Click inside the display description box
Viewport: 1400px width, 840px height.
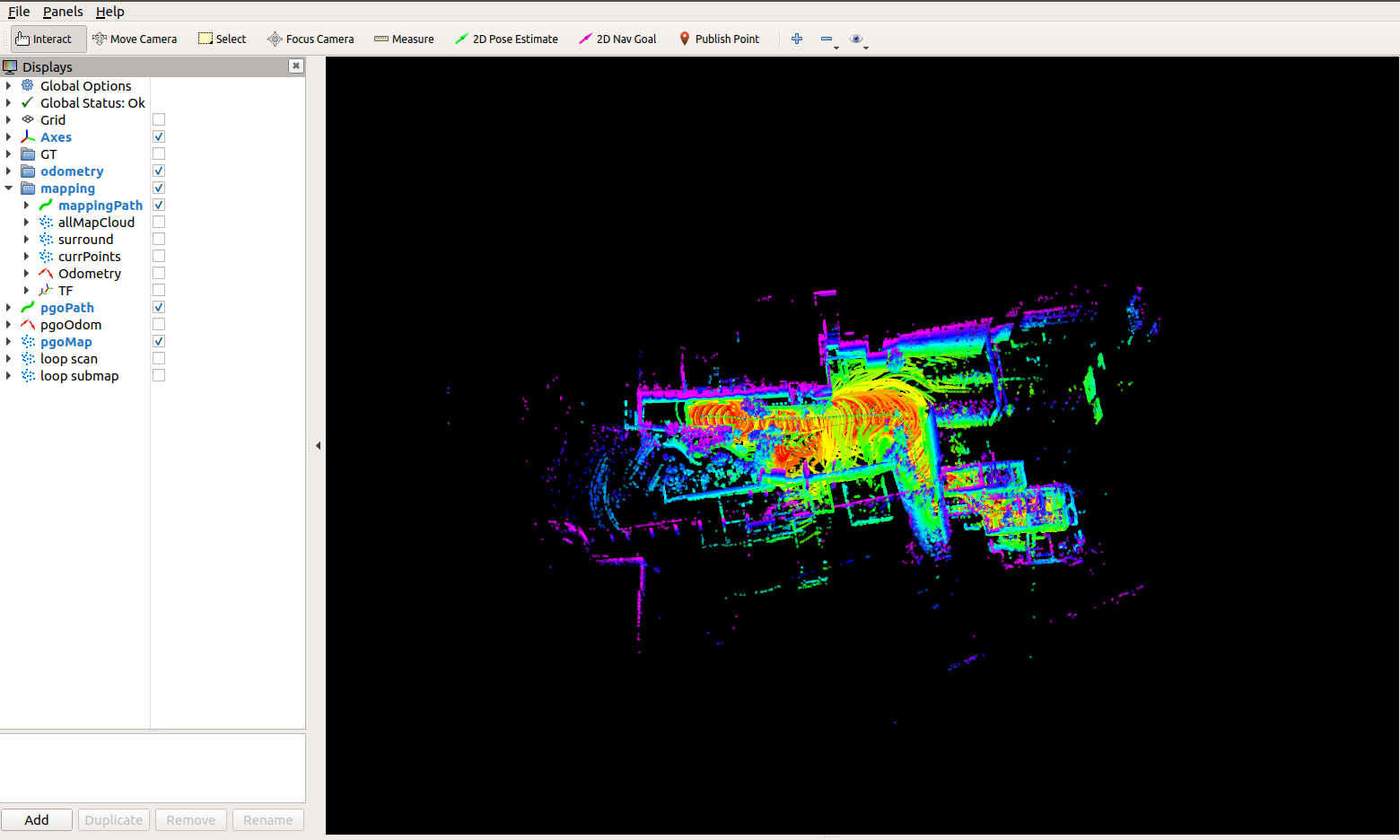tap(153, 768)
